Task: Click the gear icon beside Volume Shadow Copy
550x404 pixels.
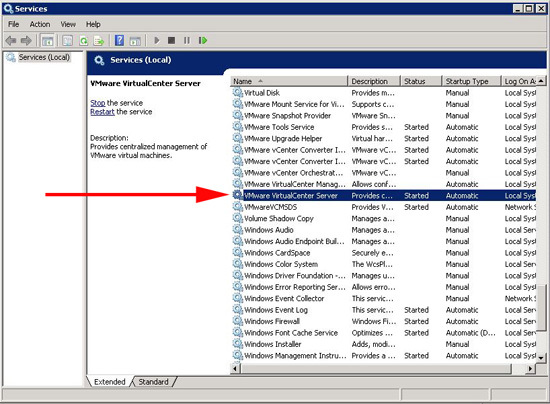Action: tap(238, 218)
